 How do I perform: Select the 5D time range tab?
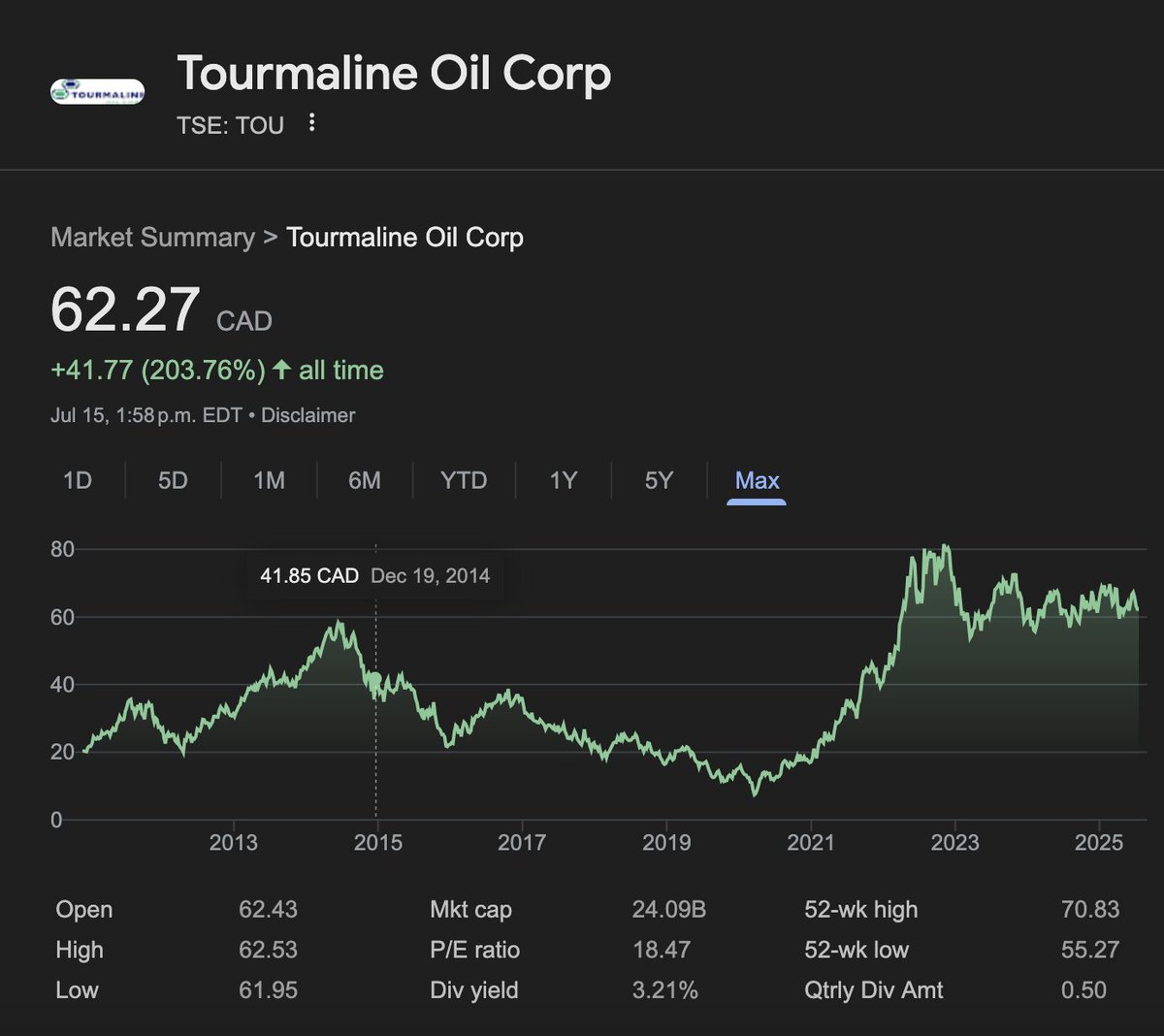coord(173,480)
